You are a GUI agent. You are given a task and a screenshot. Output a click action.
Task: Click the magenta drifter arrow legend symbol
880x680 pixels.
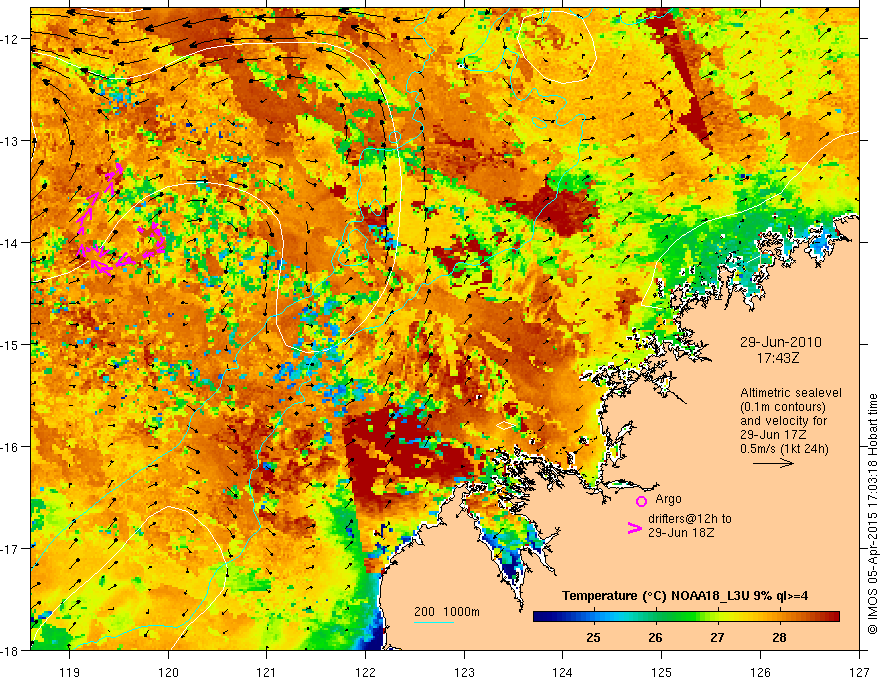click(634, 527)
